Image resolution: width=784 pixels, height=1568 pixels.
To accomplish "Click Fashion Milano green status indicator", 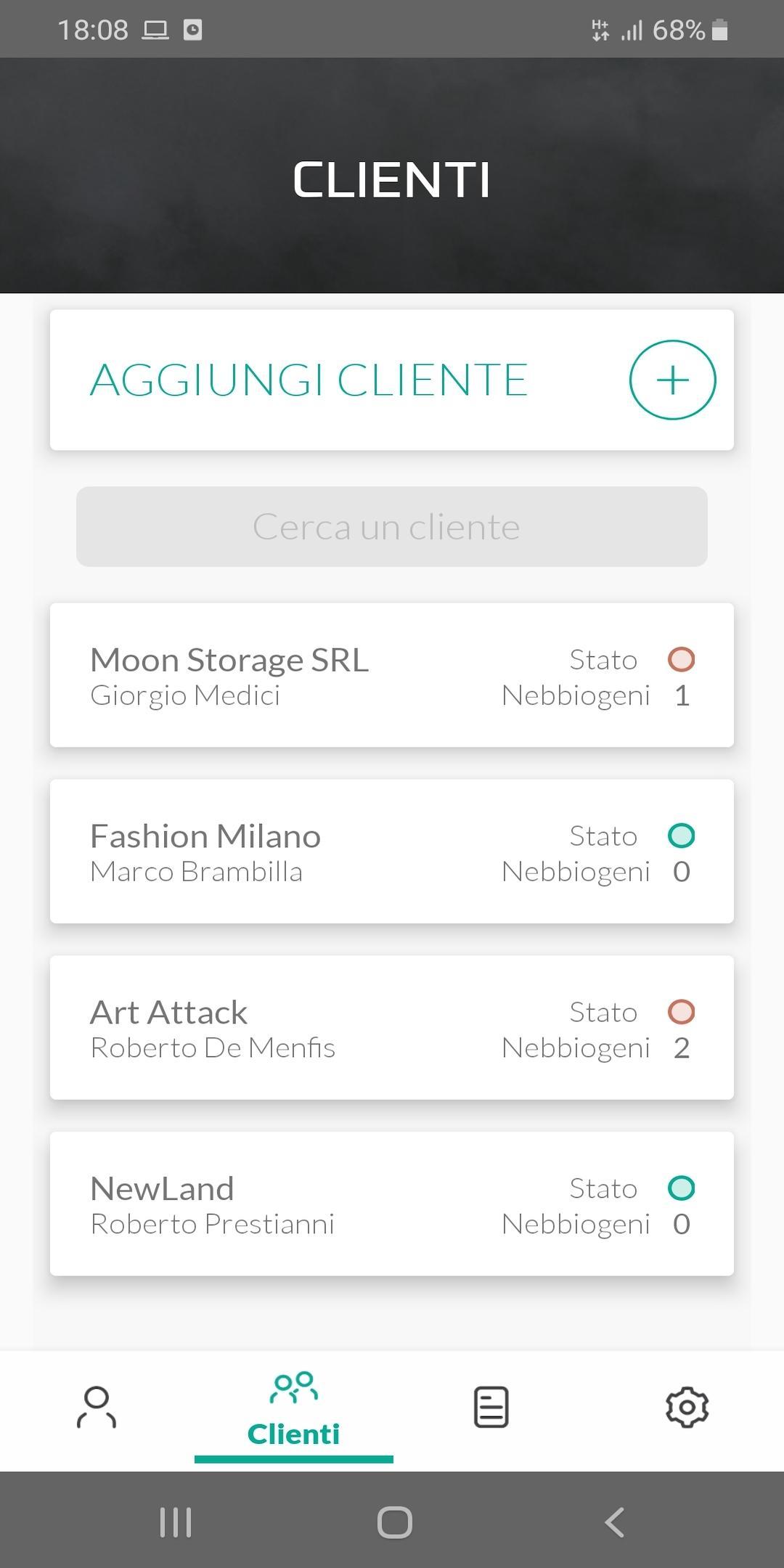I will 681,836.
